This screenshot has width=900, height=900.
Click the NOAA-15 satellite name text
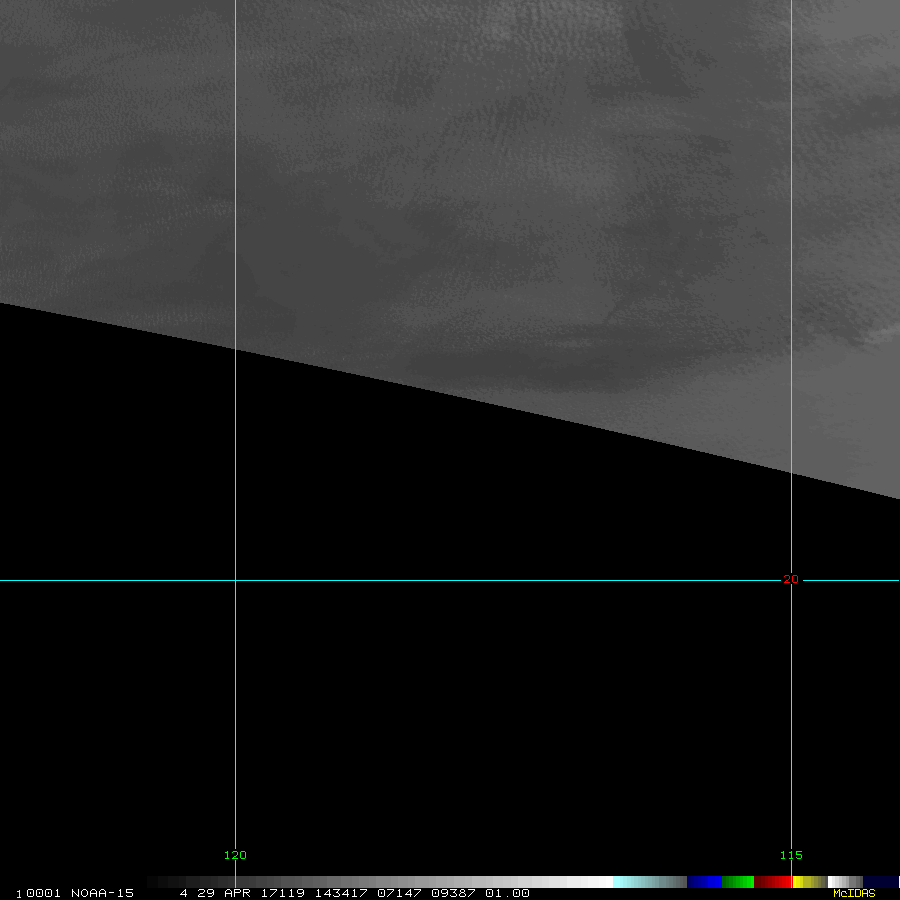click(x=102, y=893)
